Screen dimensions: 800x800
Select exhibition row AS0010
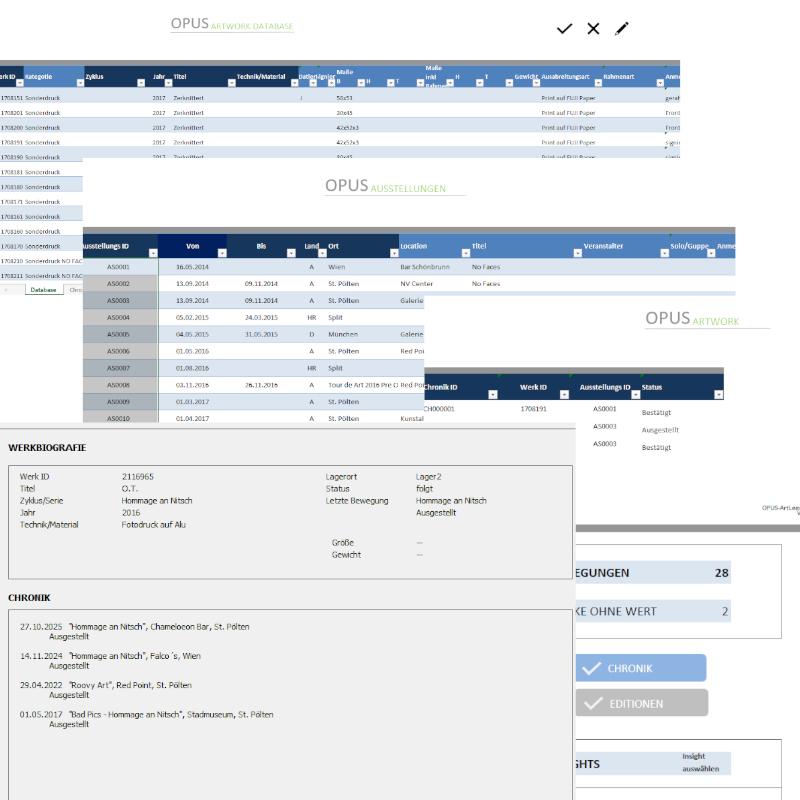118,418
